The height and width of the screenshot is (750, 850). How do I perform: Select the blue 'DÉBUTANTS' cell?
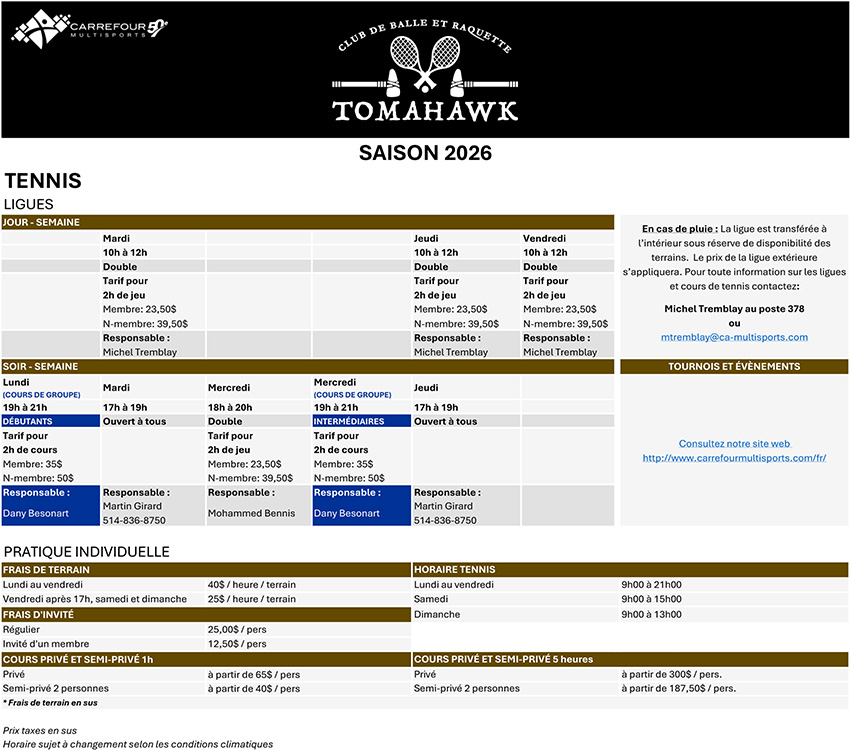coord(50,421)
